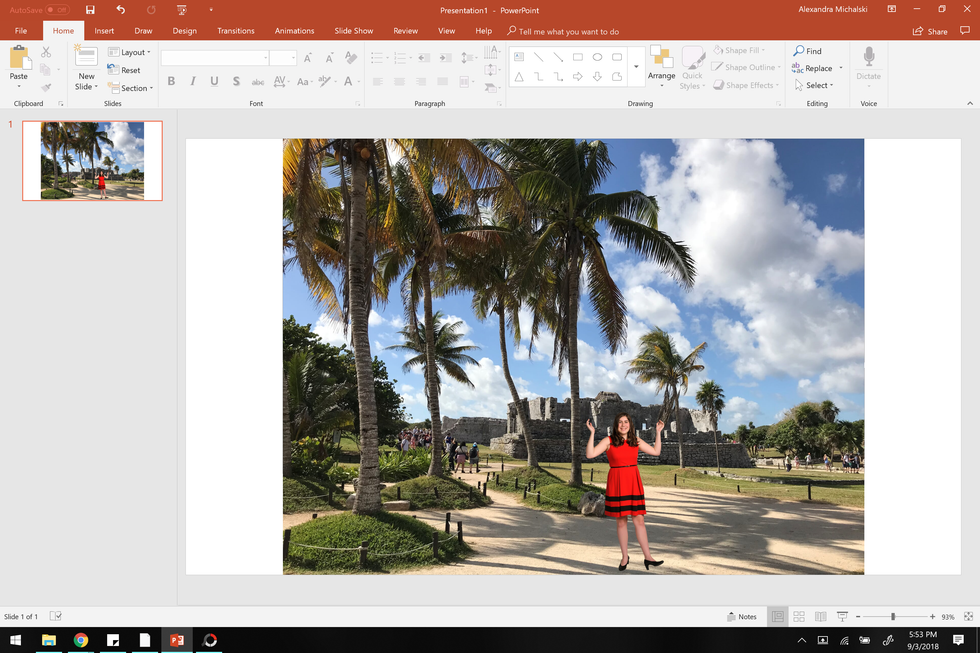The height and width of the screenshot is (653, 980).
Task: Click the Undo arrow icon
Action: [120, 9]
